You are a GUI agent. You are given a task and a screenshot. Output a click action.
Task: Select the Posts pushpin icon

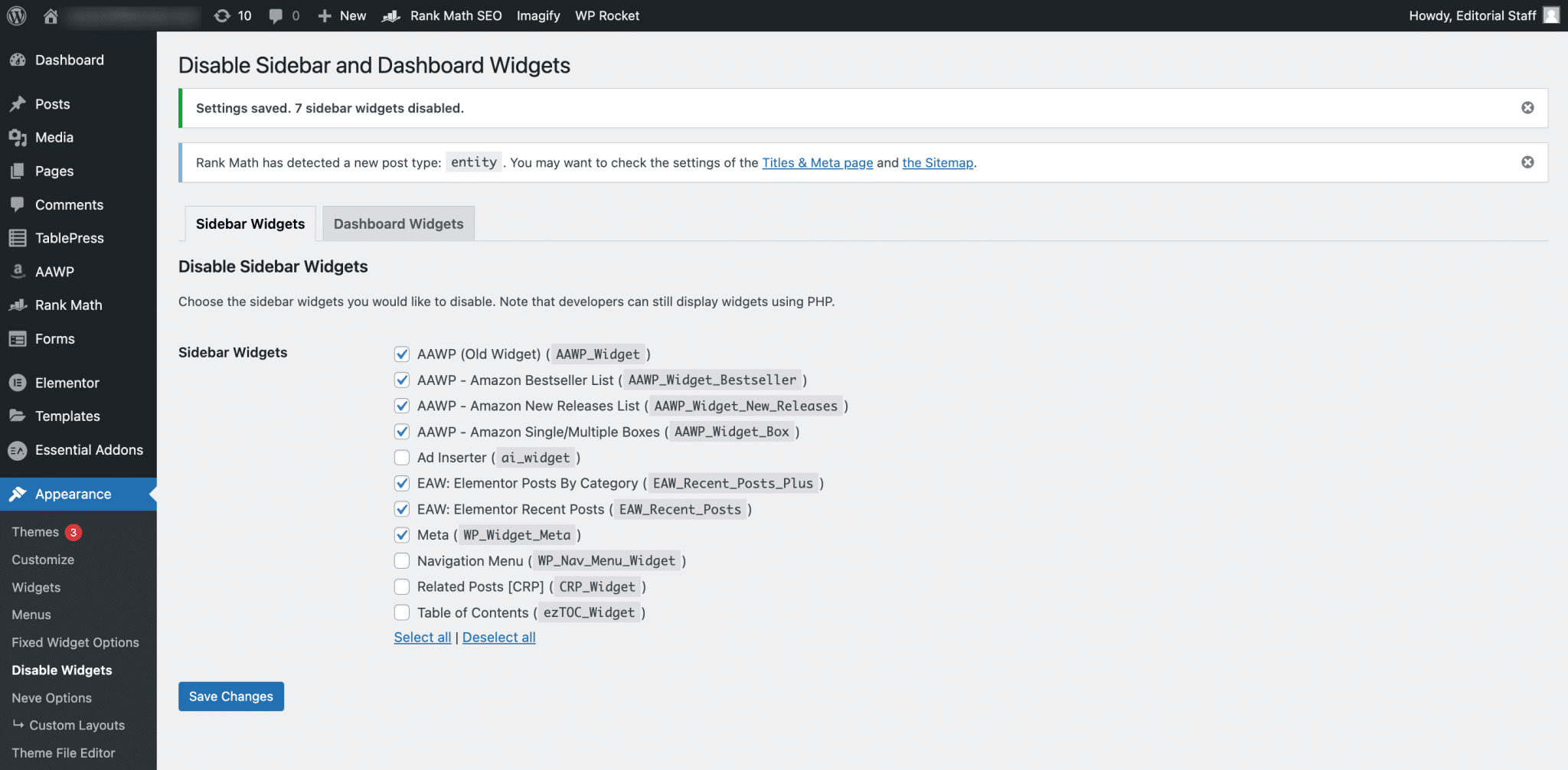click(x=18, y=103)
